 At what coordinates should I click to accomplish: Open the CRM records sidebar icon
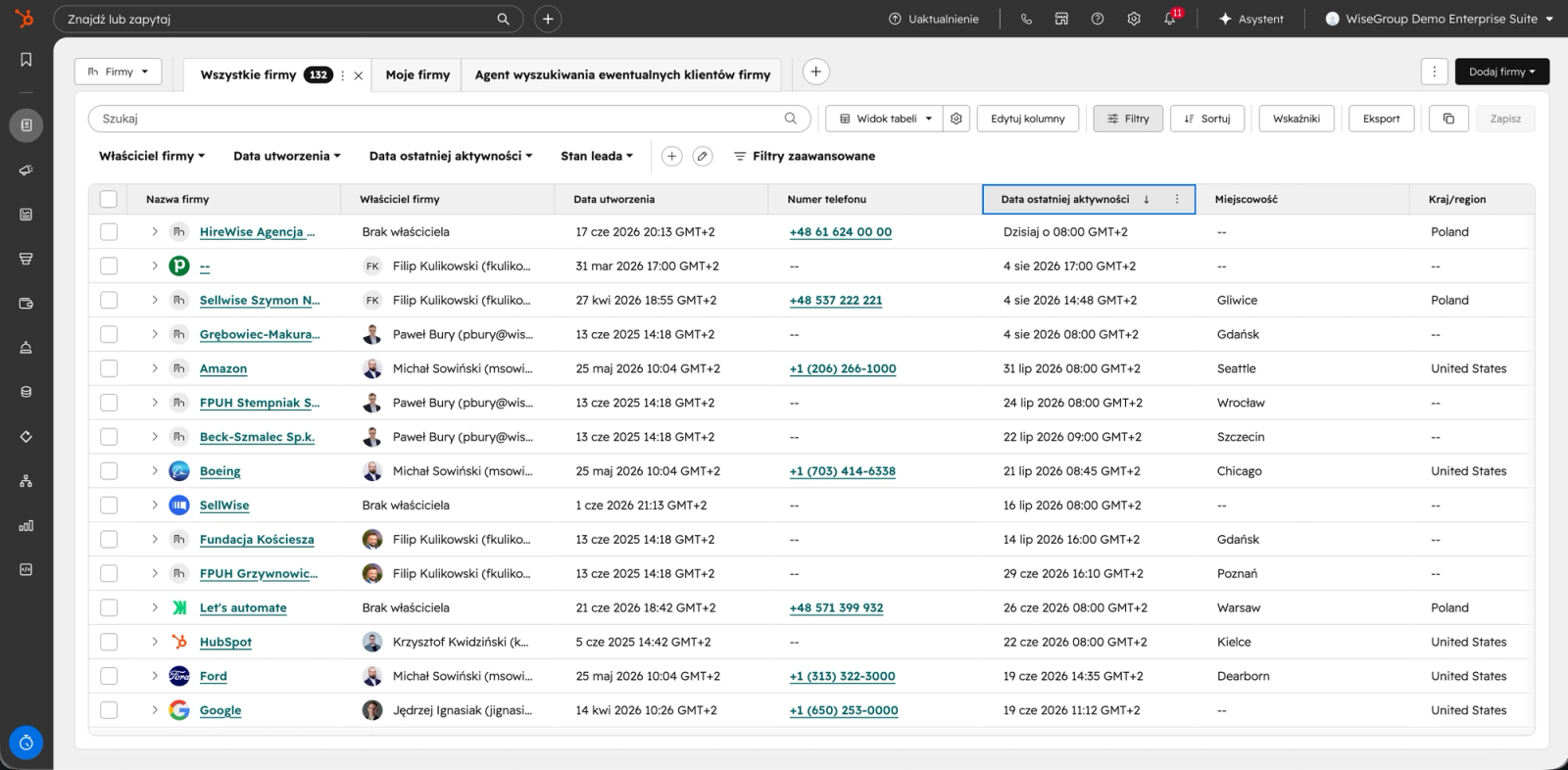26,125
